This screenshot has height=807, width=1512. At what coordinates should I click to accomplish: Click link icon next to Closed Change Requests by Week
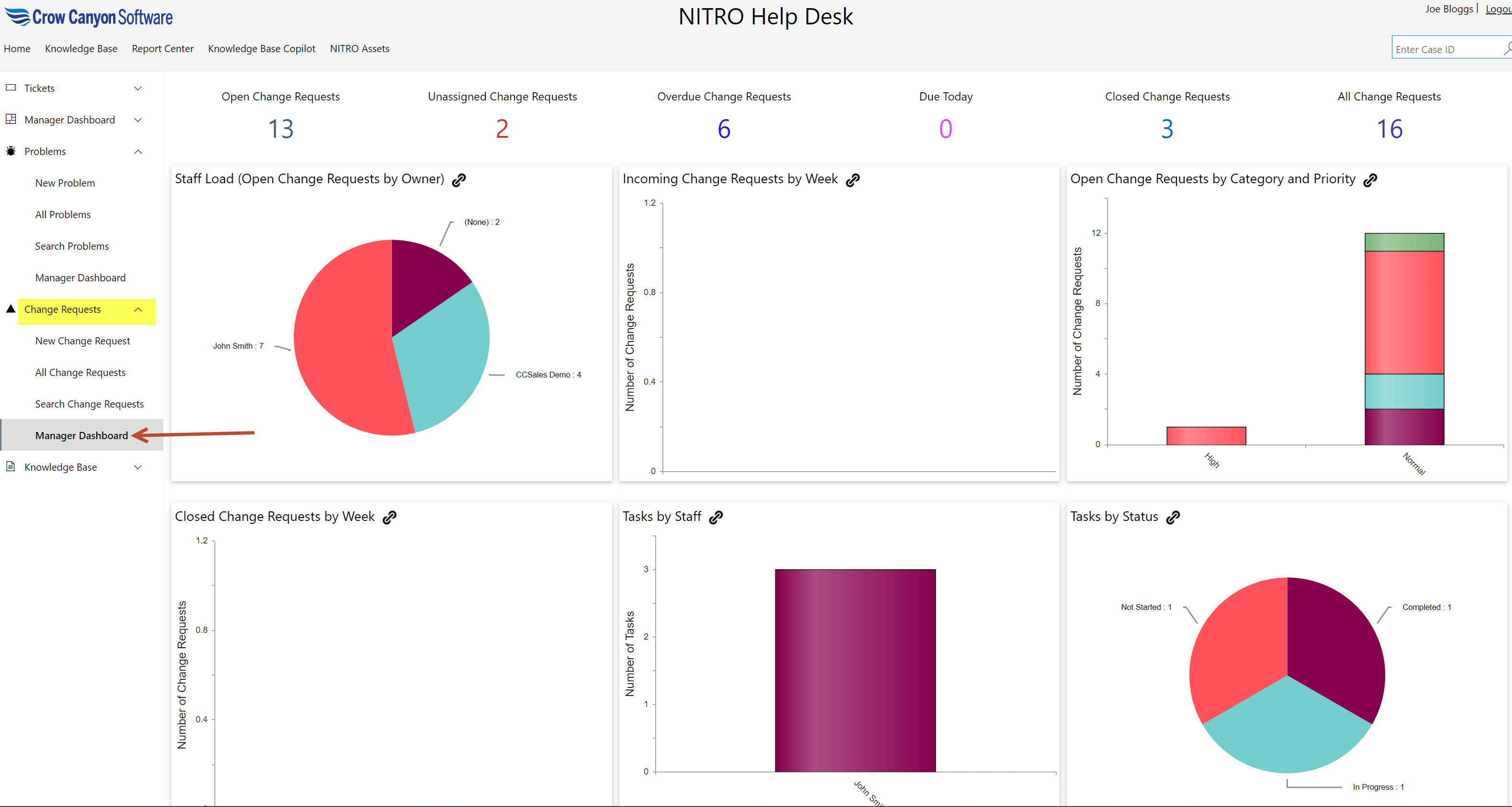[389, 517]
